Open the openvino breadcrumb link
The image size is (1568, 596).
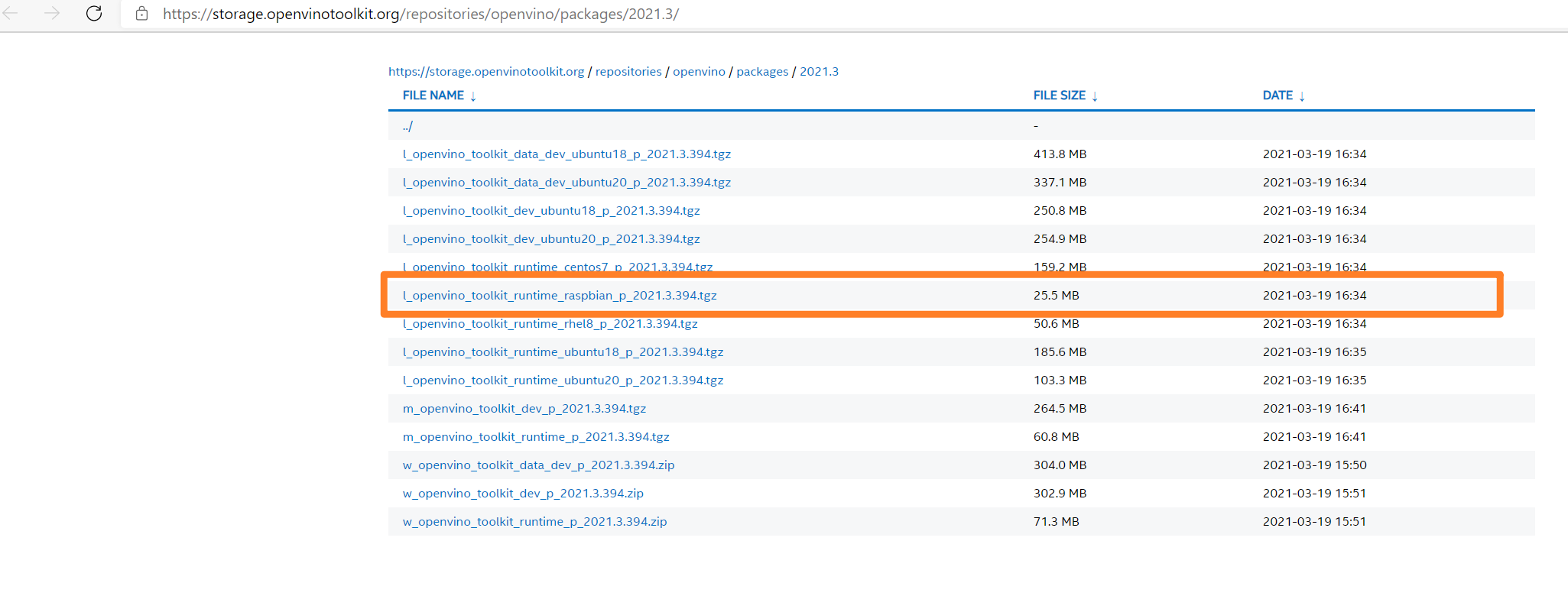coord(699,72)
